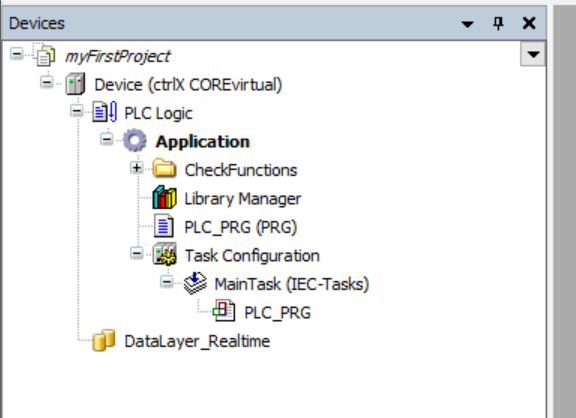Screen dimensions: 576x418
Task: Click the myFirstProject document icon
Action: [46, 55]
